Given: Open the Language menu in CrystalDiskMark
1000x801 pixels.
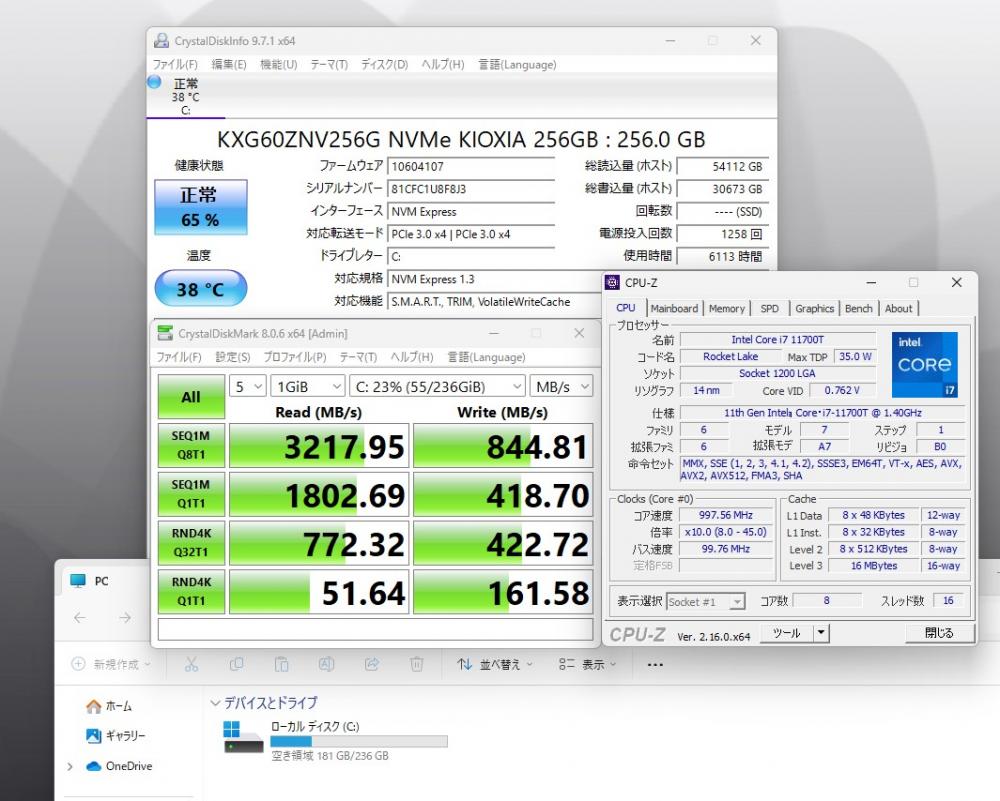Looking at the screenshot, I should [x=486, y=357].
